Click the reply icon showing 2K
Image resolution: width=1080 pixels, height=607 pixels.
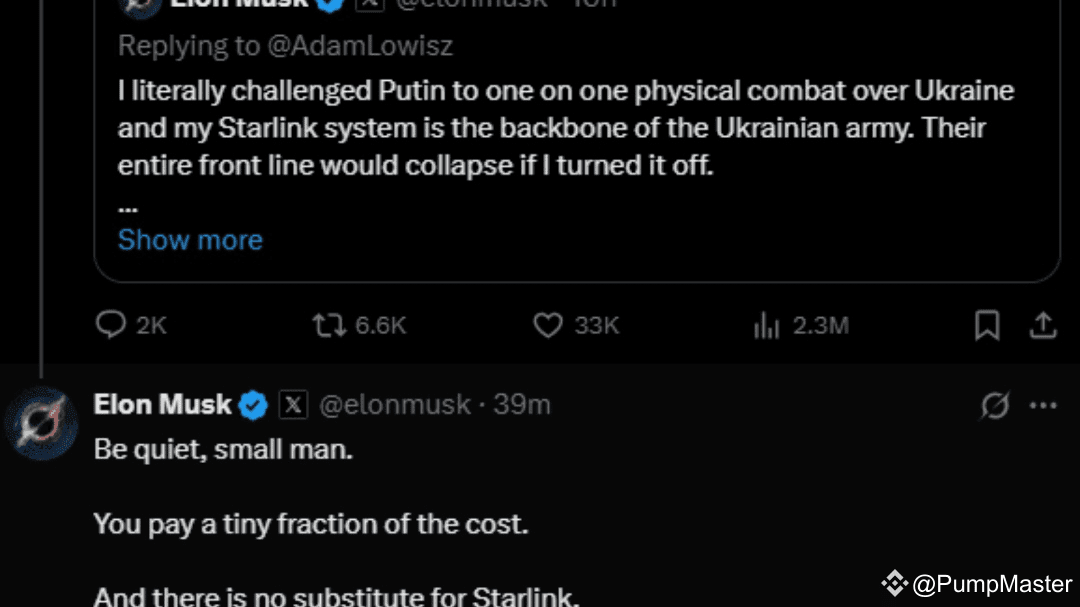click(111, 325)
